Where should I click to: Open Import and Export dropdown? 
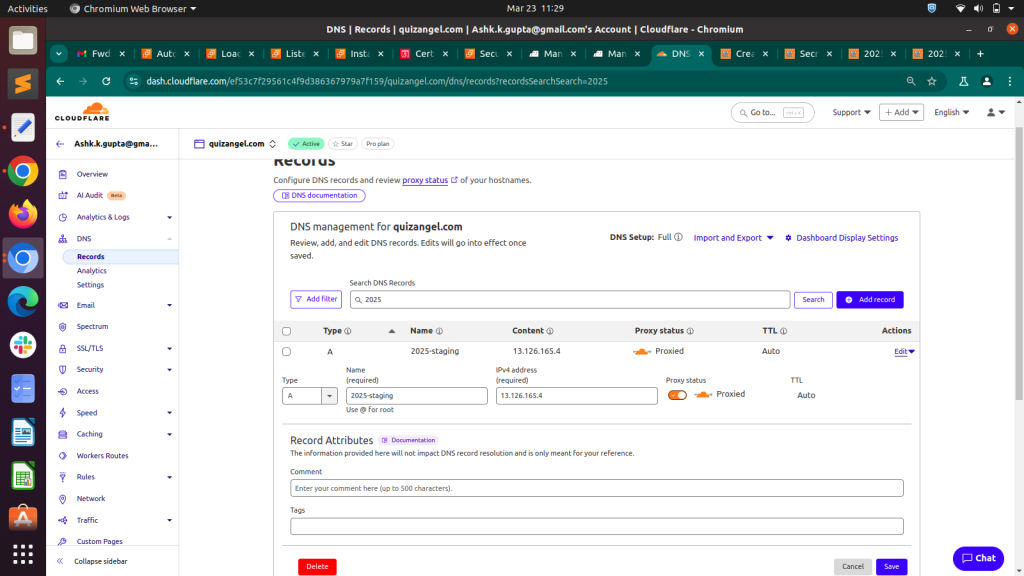pyautogui.click(x=733, y=238)
